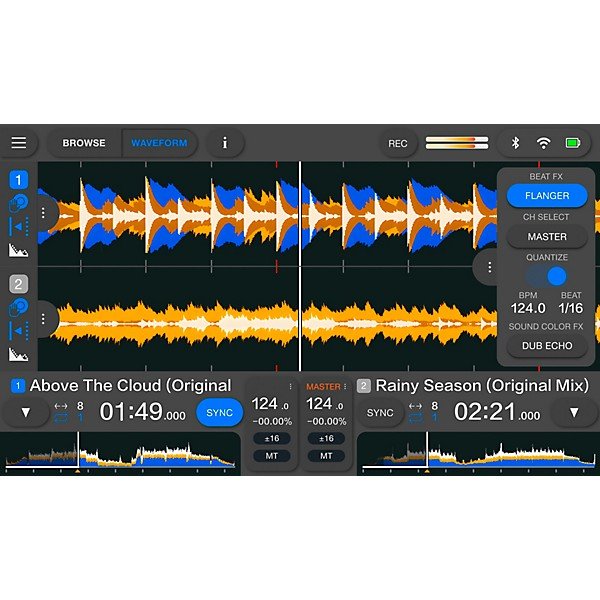
Task: Expand deck 2 down-arrow dropdown button
Action: 574,412
